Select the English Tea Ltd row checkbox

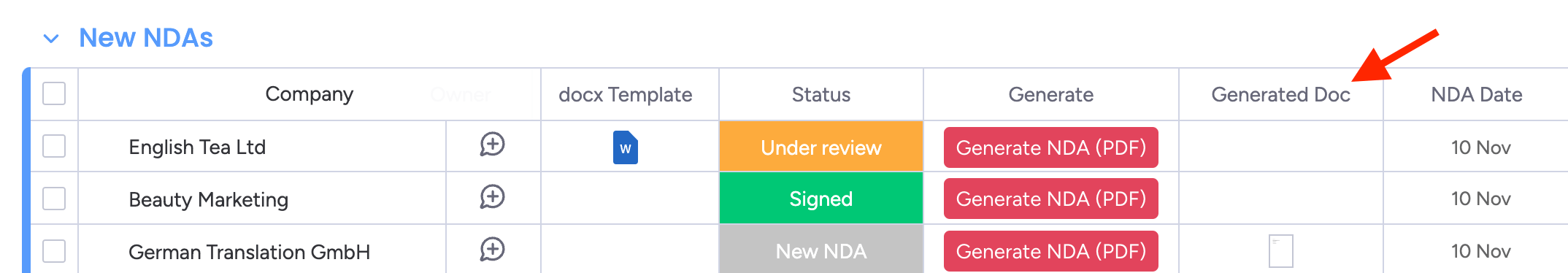coord(54,146)
